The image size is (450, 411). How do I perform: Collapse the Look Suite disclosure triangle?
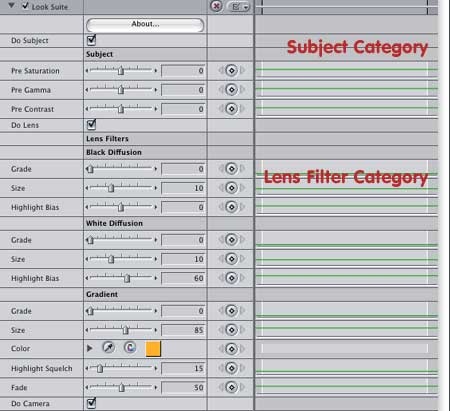coord(12,6)
